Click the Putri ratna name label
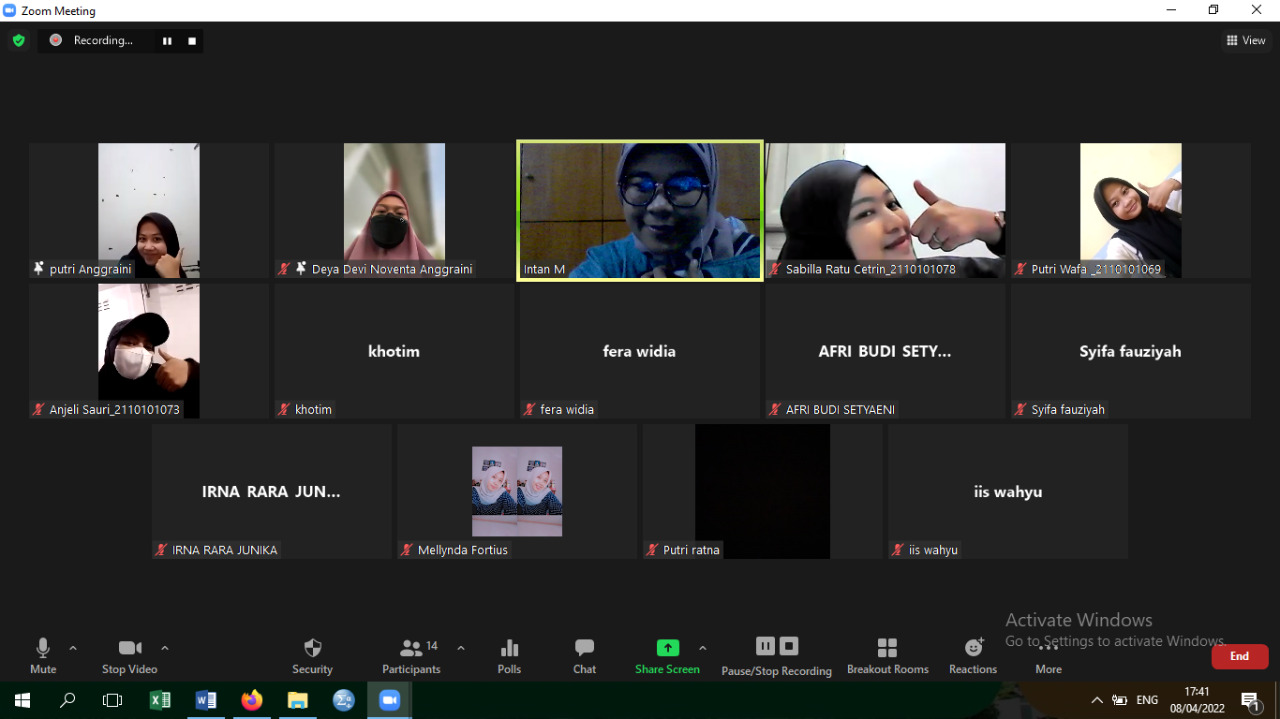 (x=691, y=550)
